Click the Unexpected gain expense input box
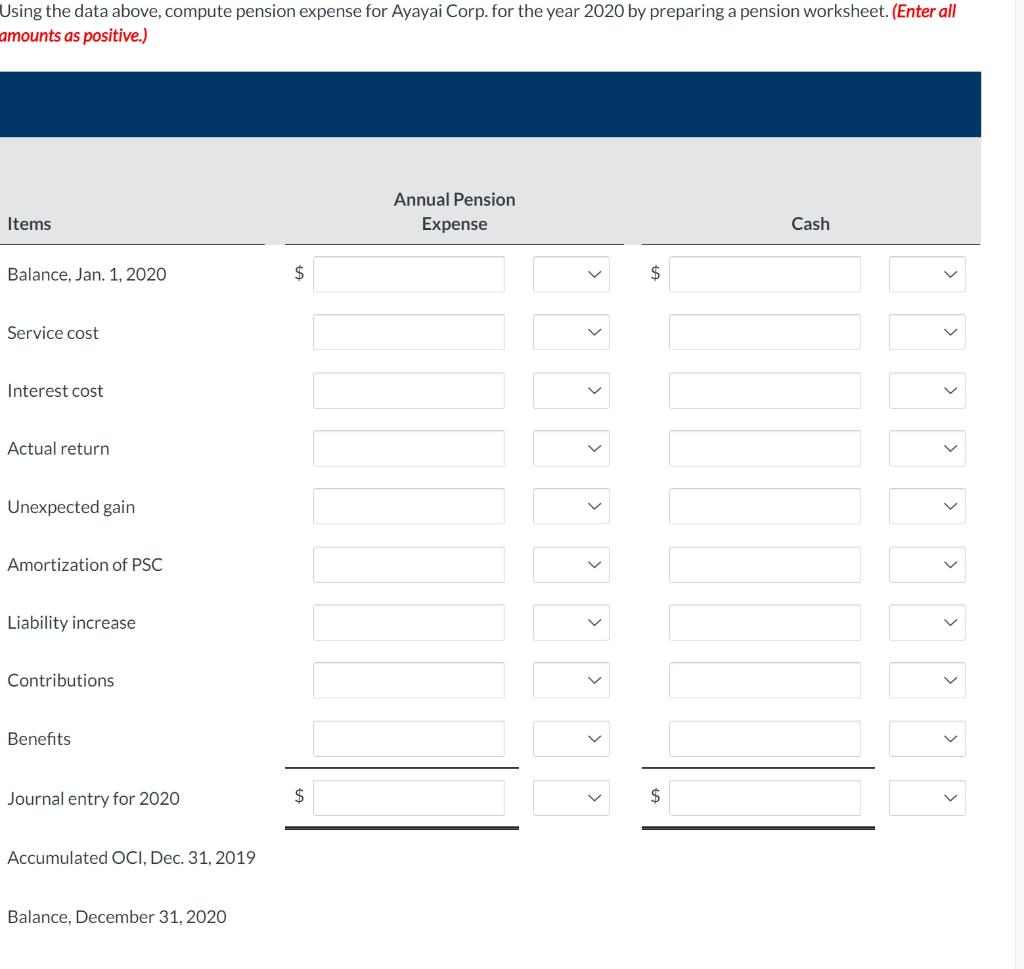Screen dimensions: 1024x969 click(409, 506)
